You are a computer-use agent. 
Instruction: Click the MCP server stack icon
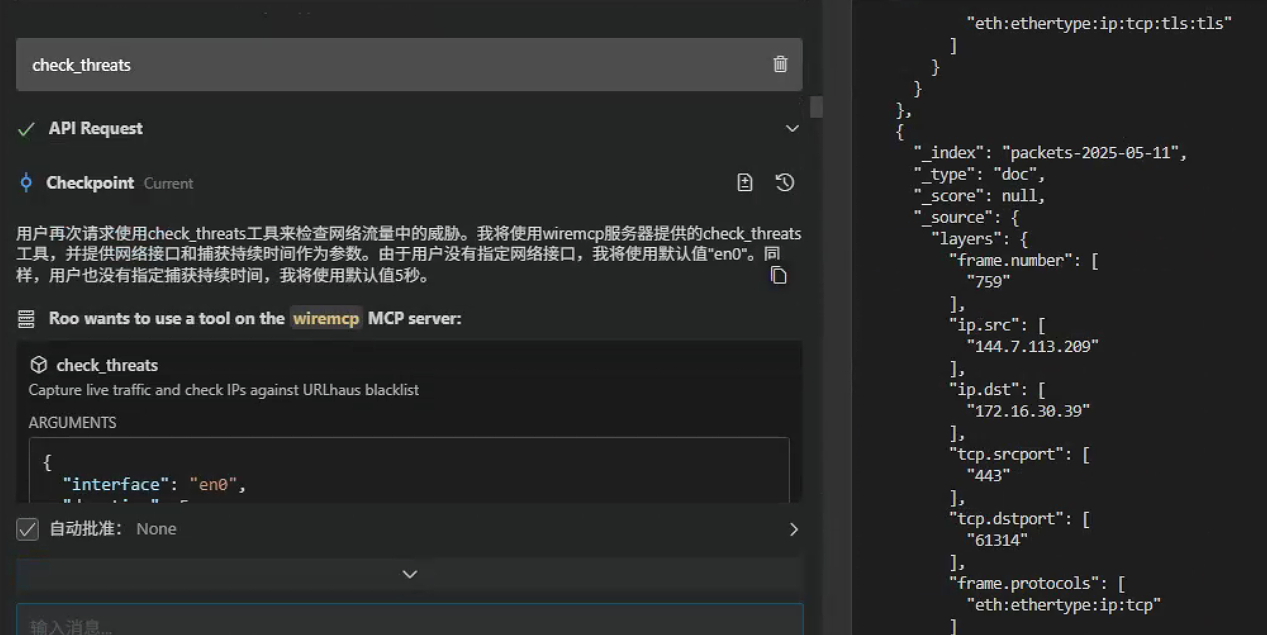27,319
